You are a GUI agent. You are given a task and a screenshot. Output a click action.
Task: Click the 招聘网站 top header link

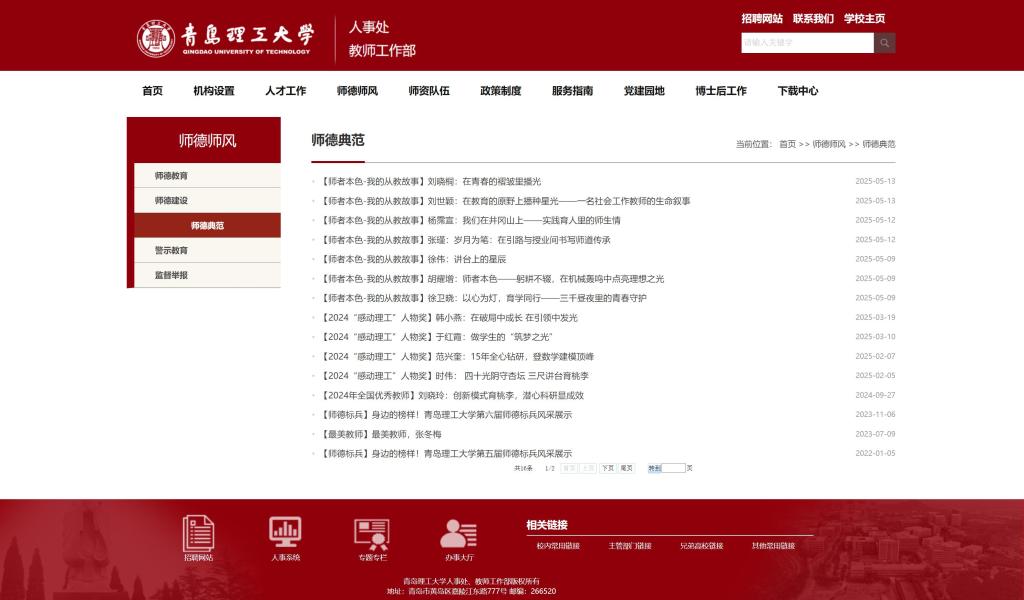click(x=761, y=18)
